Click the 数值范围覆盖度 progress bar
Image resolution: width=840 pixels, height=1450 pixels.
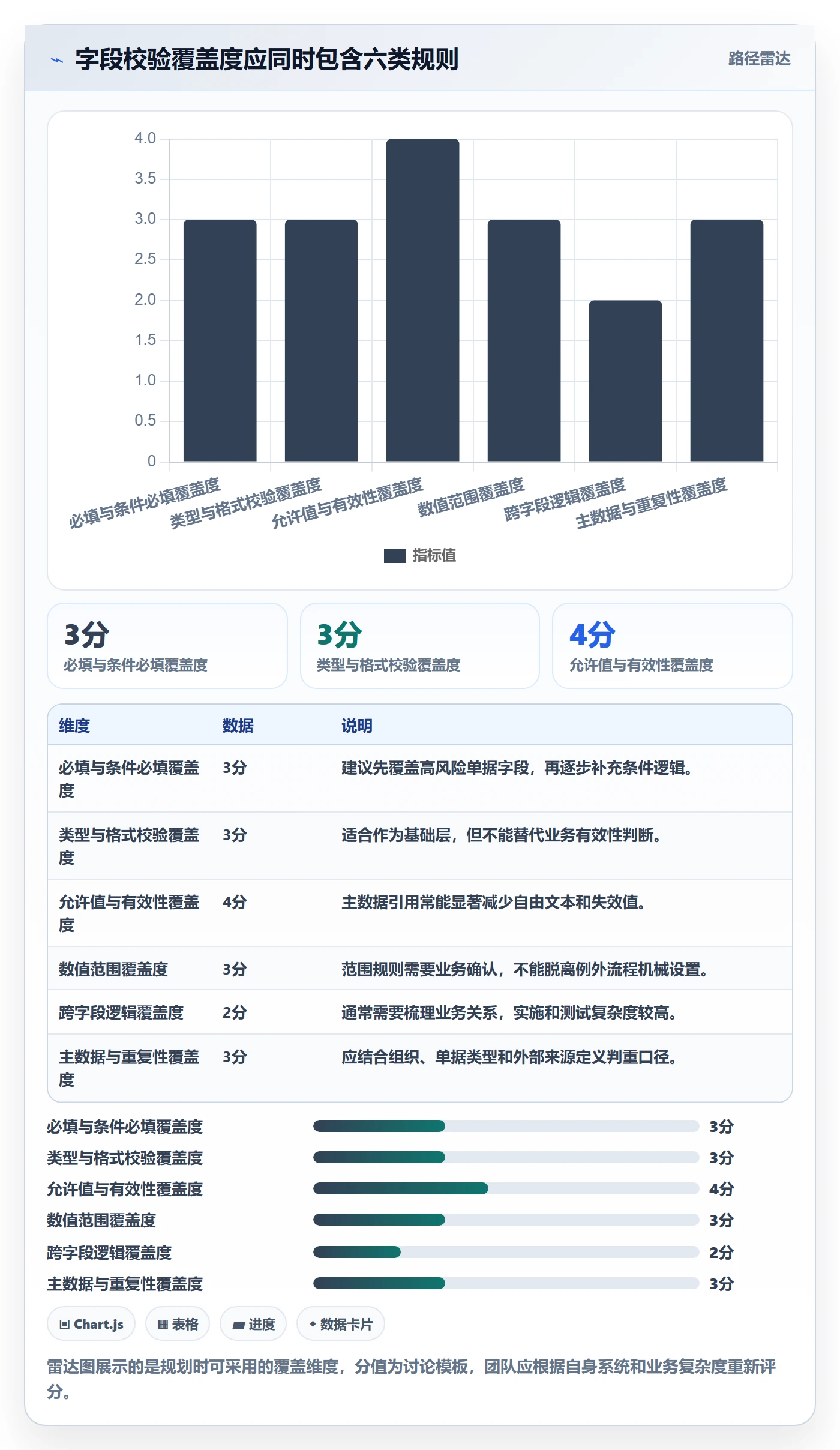[506, 1220]
